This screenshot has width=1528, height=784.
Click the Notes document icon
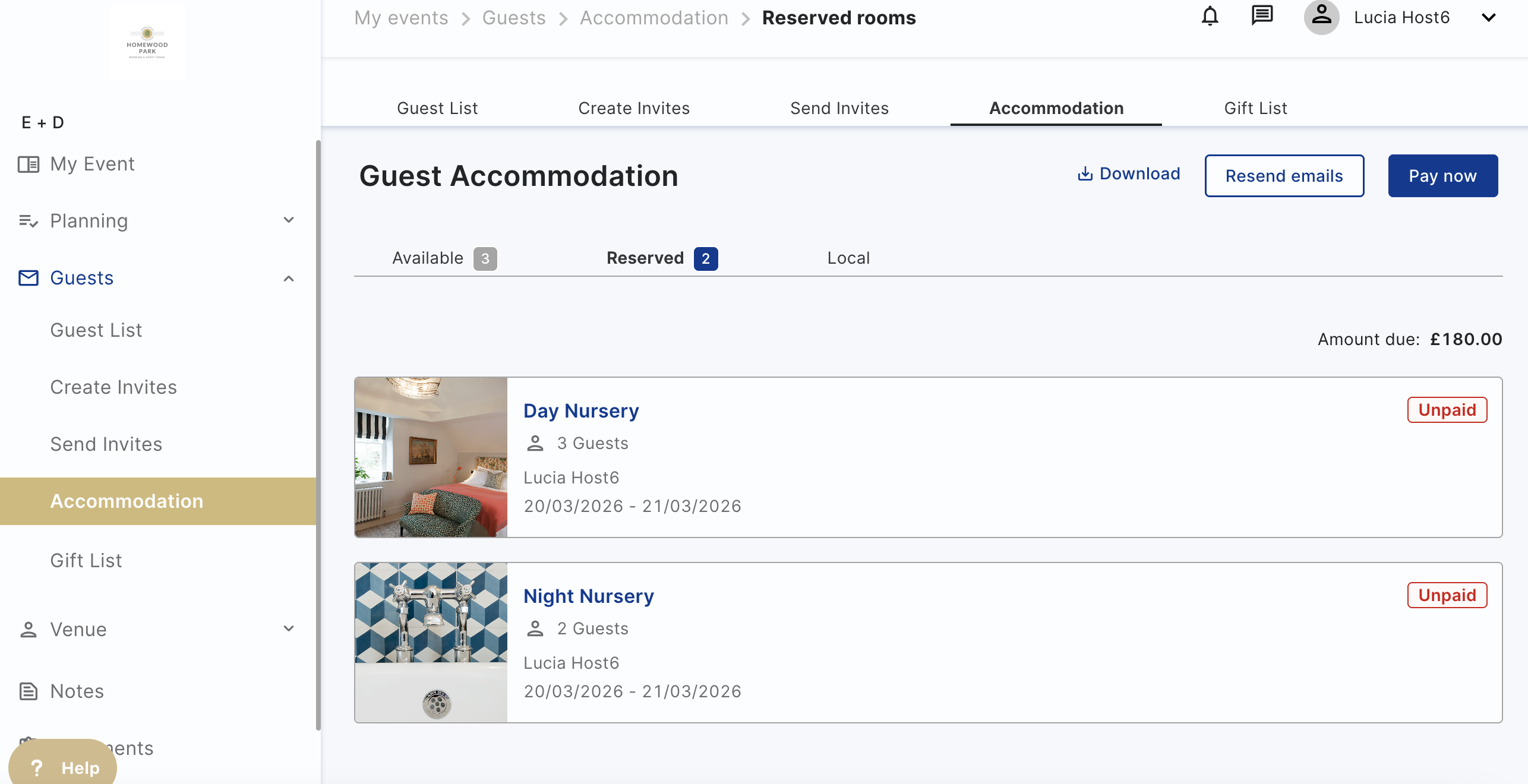pos(29,691)
